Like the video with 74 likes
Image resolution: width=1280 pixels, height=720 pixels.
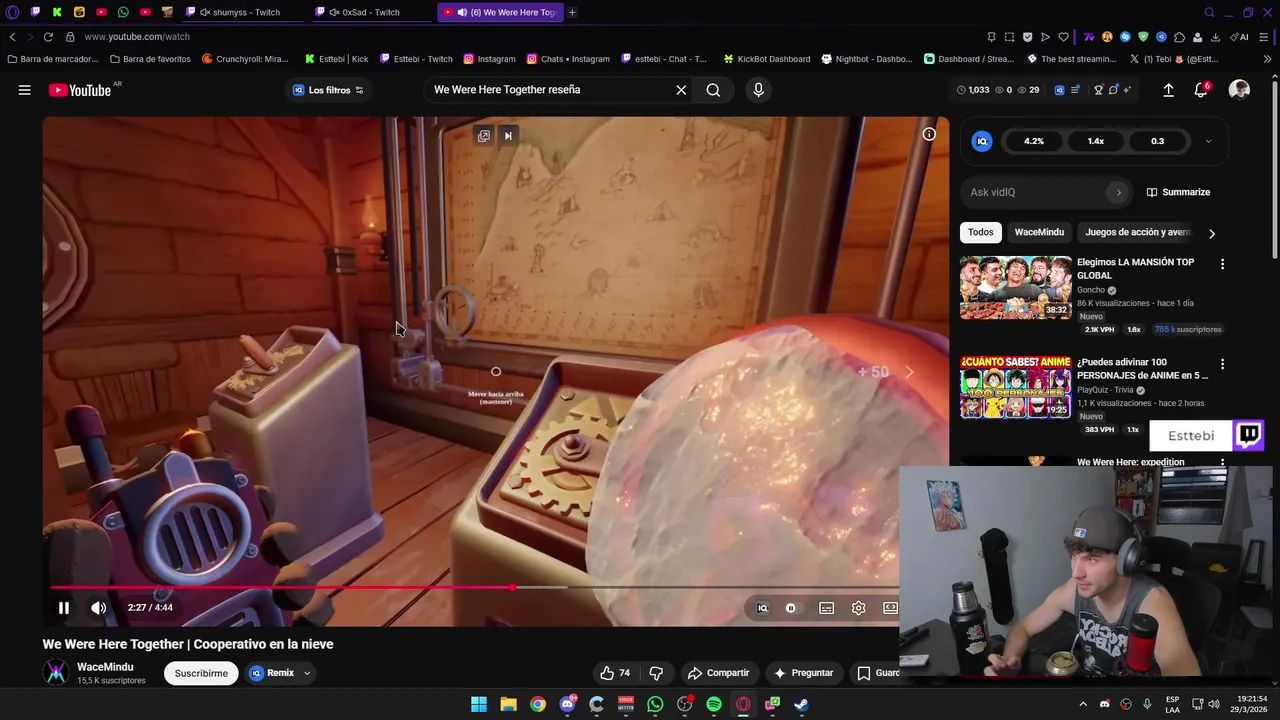(x=615, y=673)
